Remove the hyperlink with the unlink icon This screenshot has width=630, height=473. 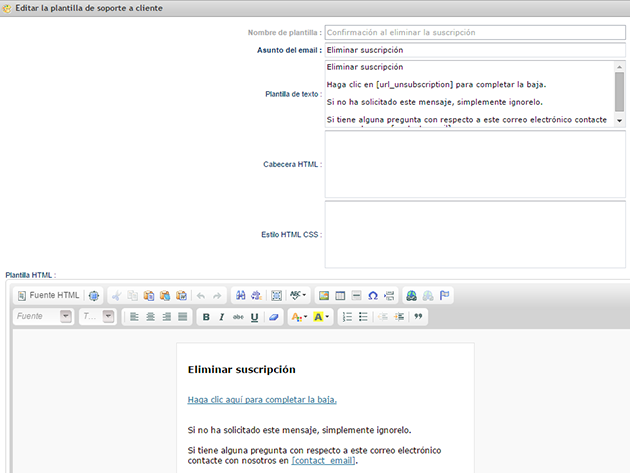tap(428, 296)
